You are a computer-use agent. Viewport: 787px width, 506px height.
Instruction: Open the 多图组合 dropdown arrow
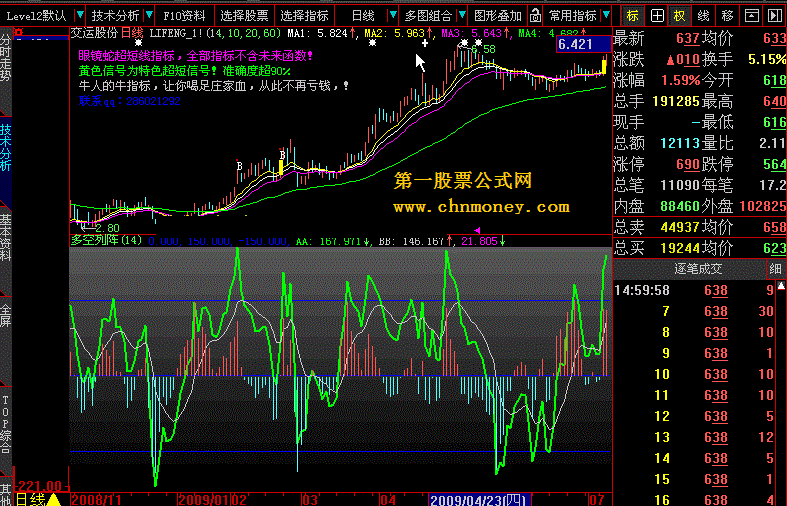pos(462,15)
